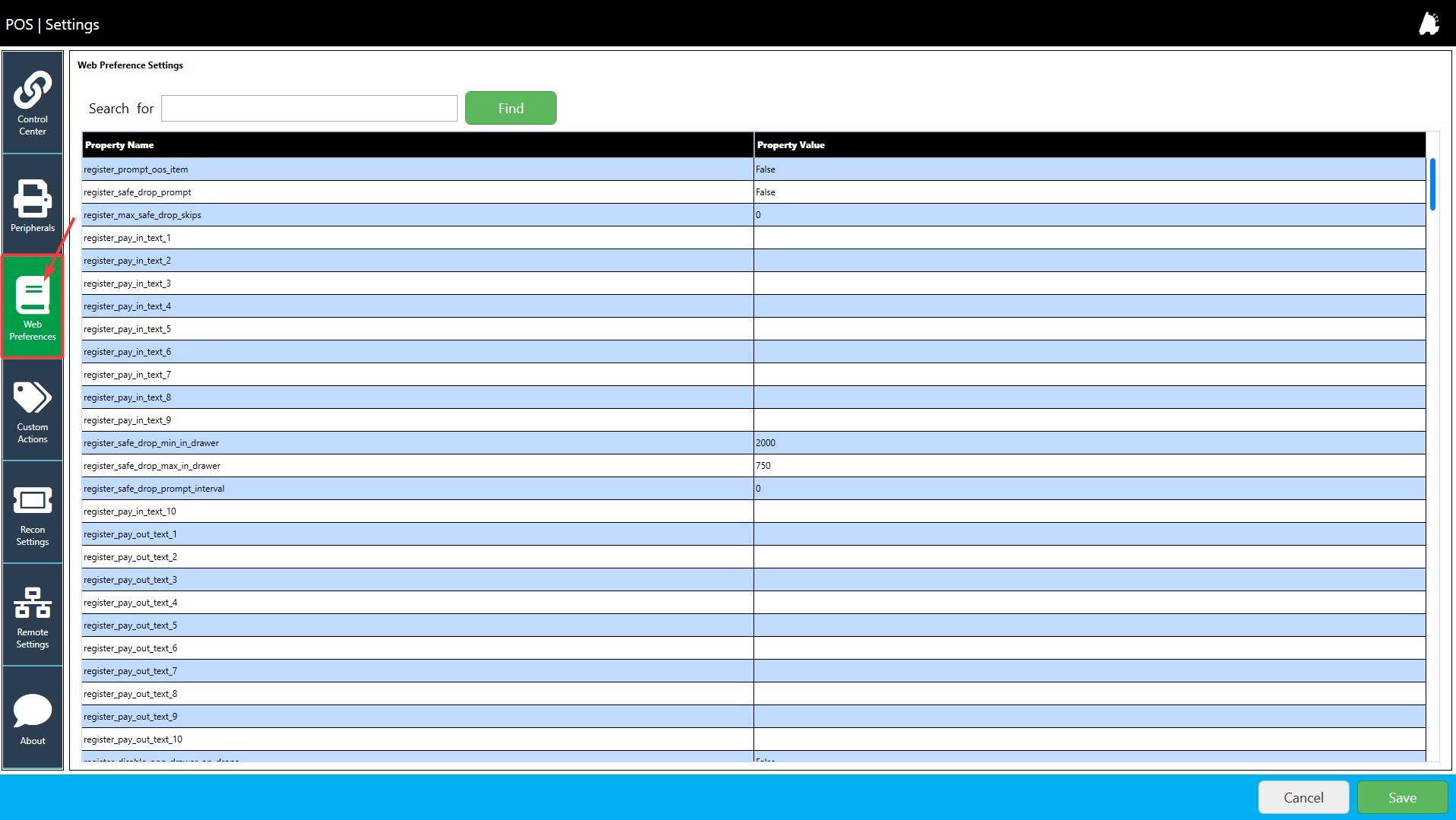Select register_pay_in_text_9 row
The width and height of the screenshot is (1456, 820).
point(753,420)
